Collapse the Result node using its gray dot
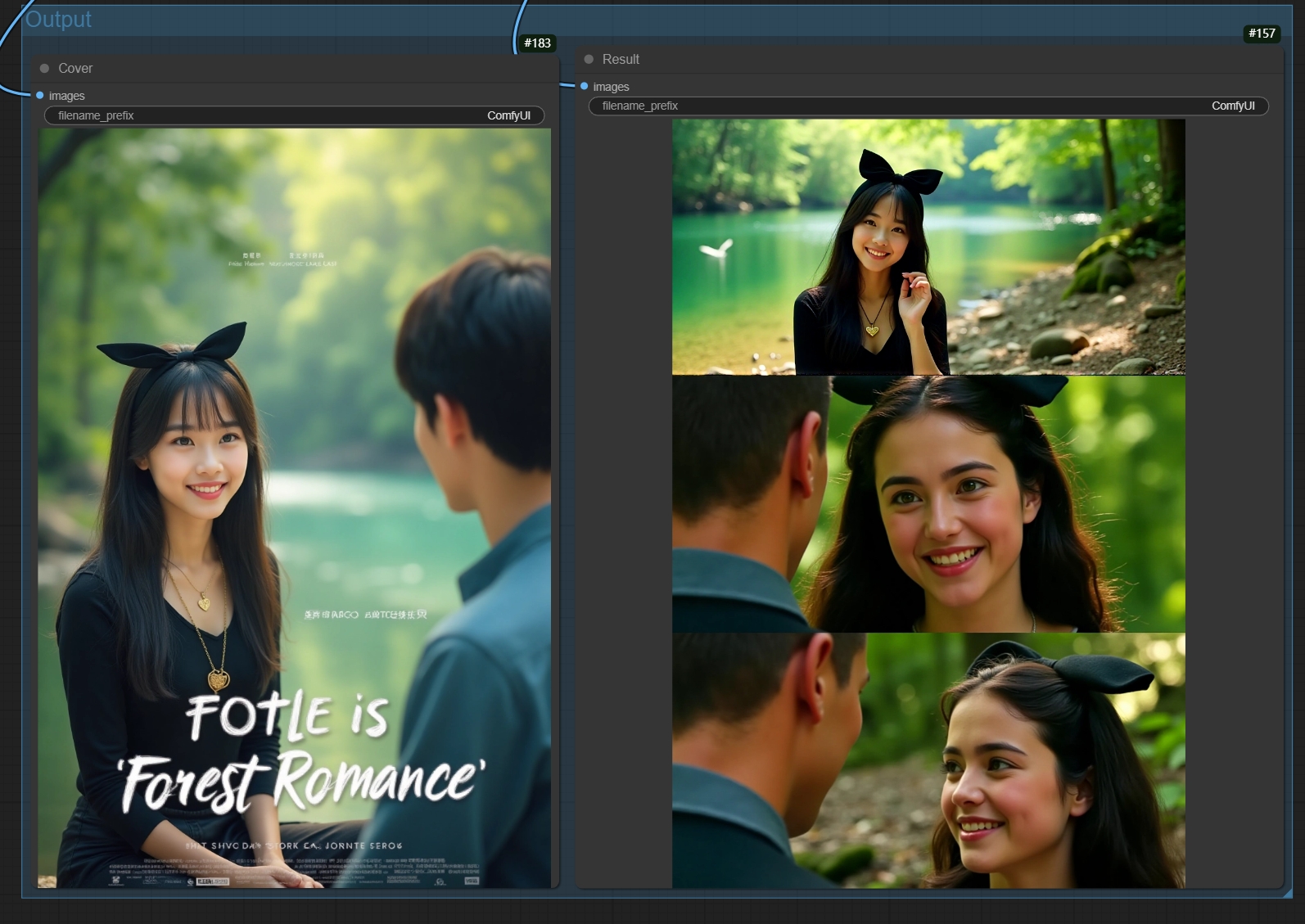 click(589, 60)
